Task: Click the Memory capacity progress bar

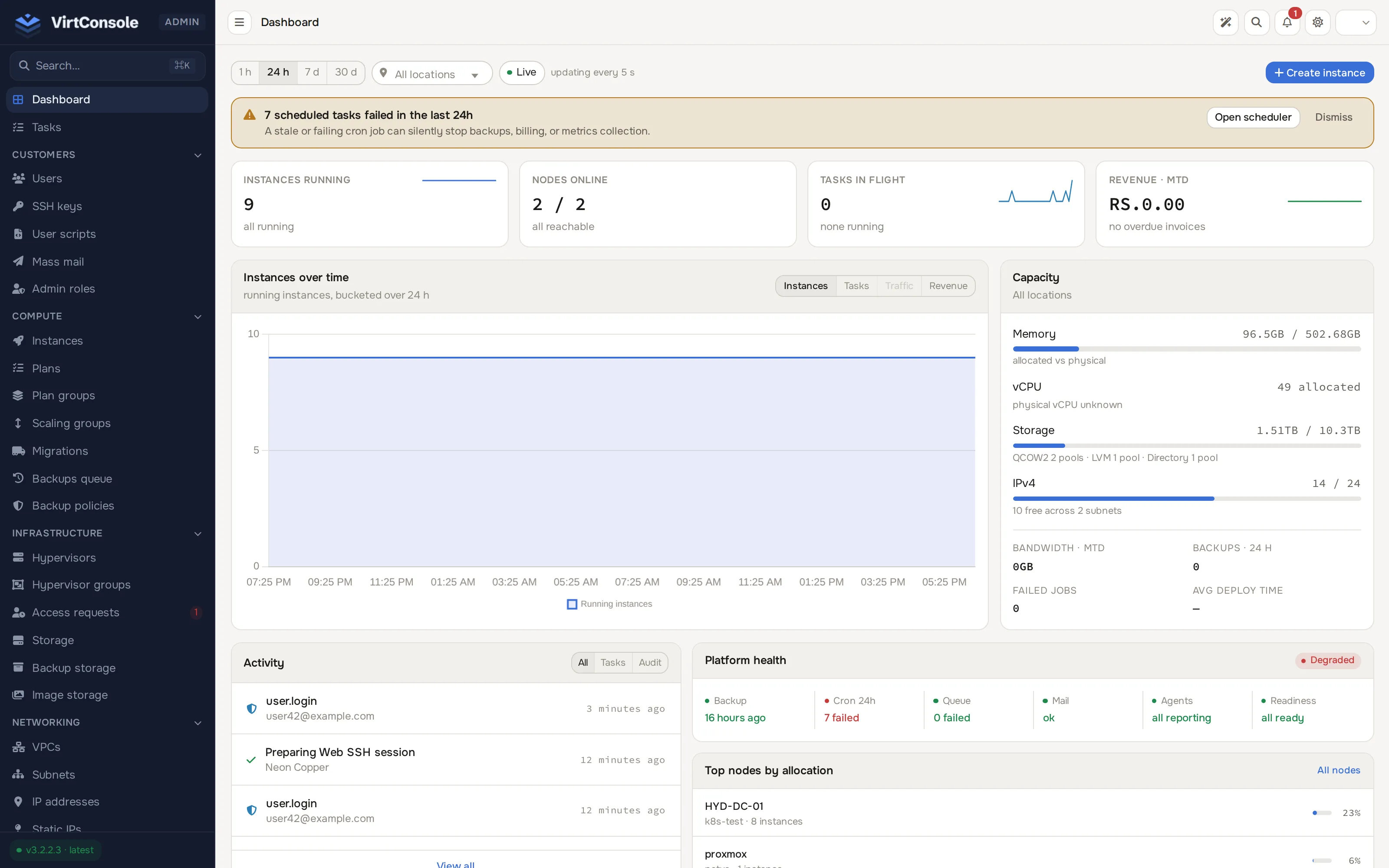Action: point(1186,349)
